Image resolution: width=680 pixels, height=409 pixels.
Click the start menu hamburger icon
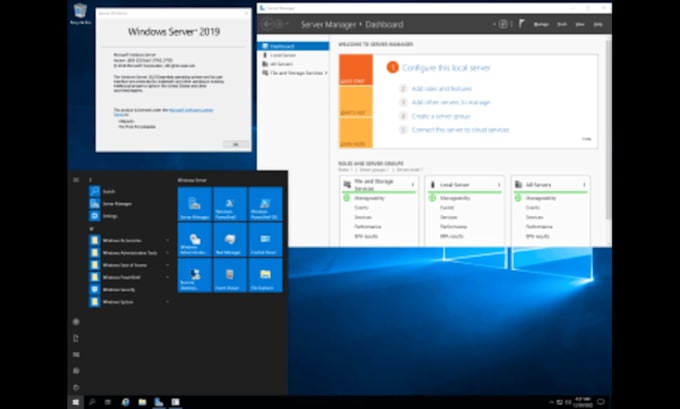[x=76, y=180]
